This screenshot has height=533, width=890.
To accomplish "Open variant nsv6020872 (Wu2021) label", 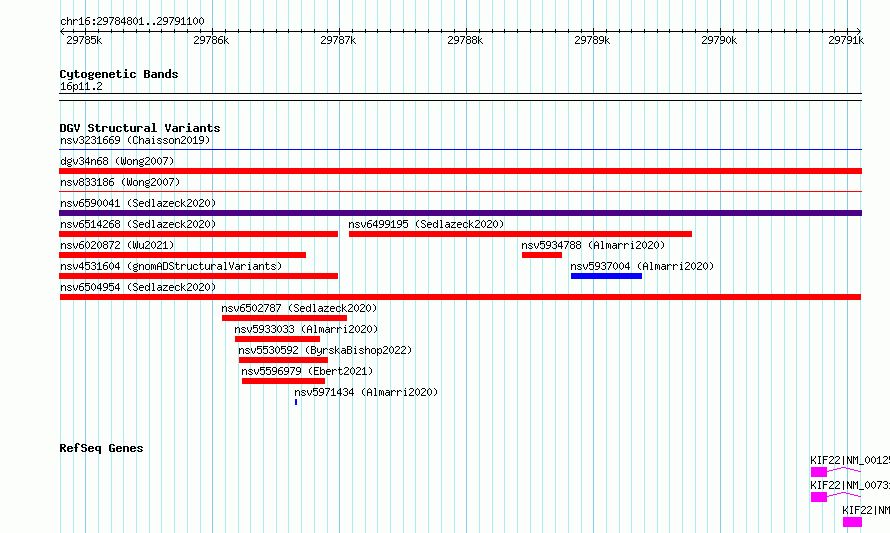I will 117,245.
